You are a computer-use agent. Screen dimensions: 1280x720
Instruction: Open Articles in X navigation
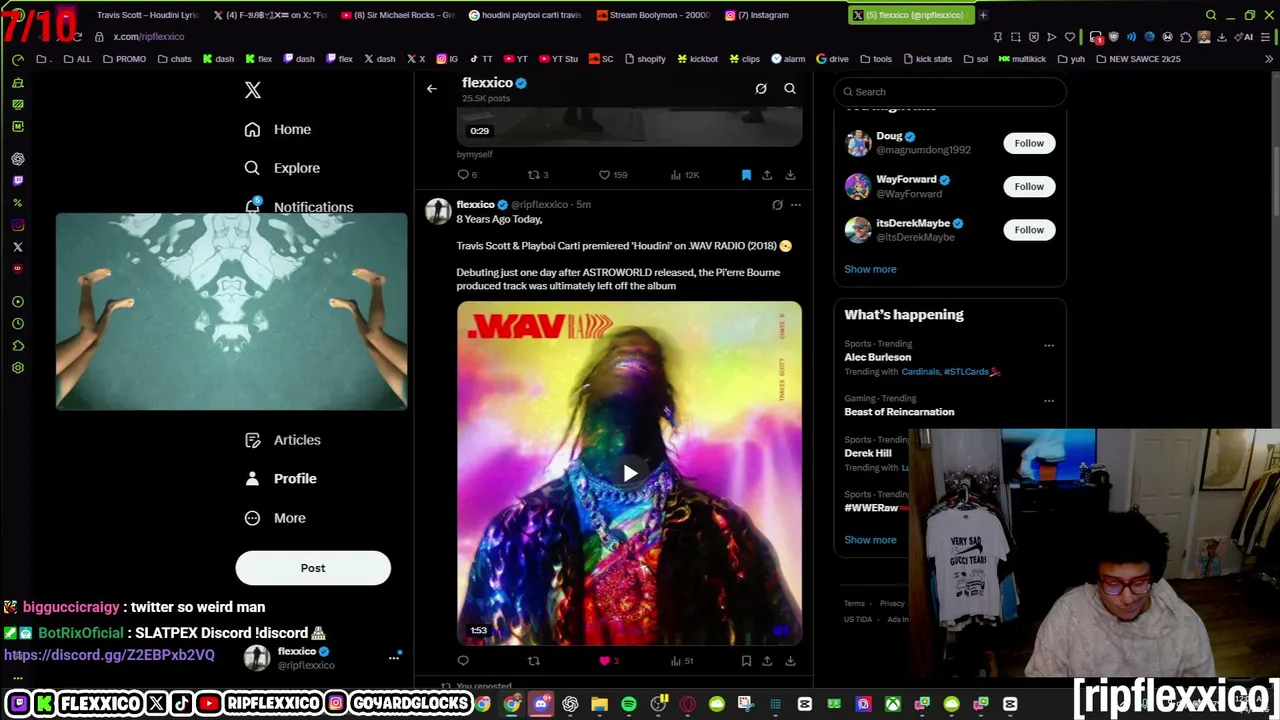click(x=284, y=440)
